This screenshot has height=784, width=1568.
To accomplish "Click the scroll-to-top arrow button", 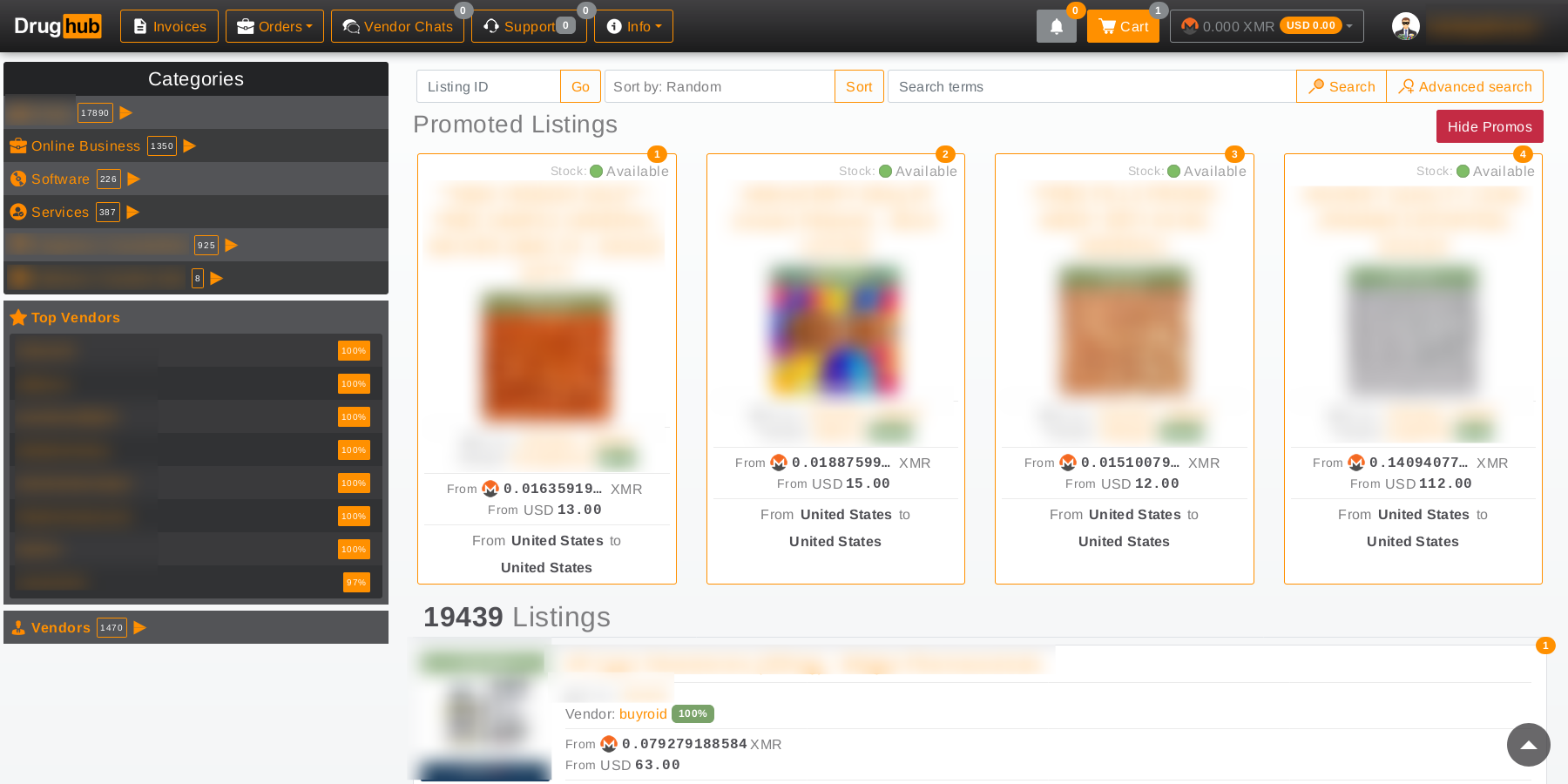I will [x=1528, y=745].
